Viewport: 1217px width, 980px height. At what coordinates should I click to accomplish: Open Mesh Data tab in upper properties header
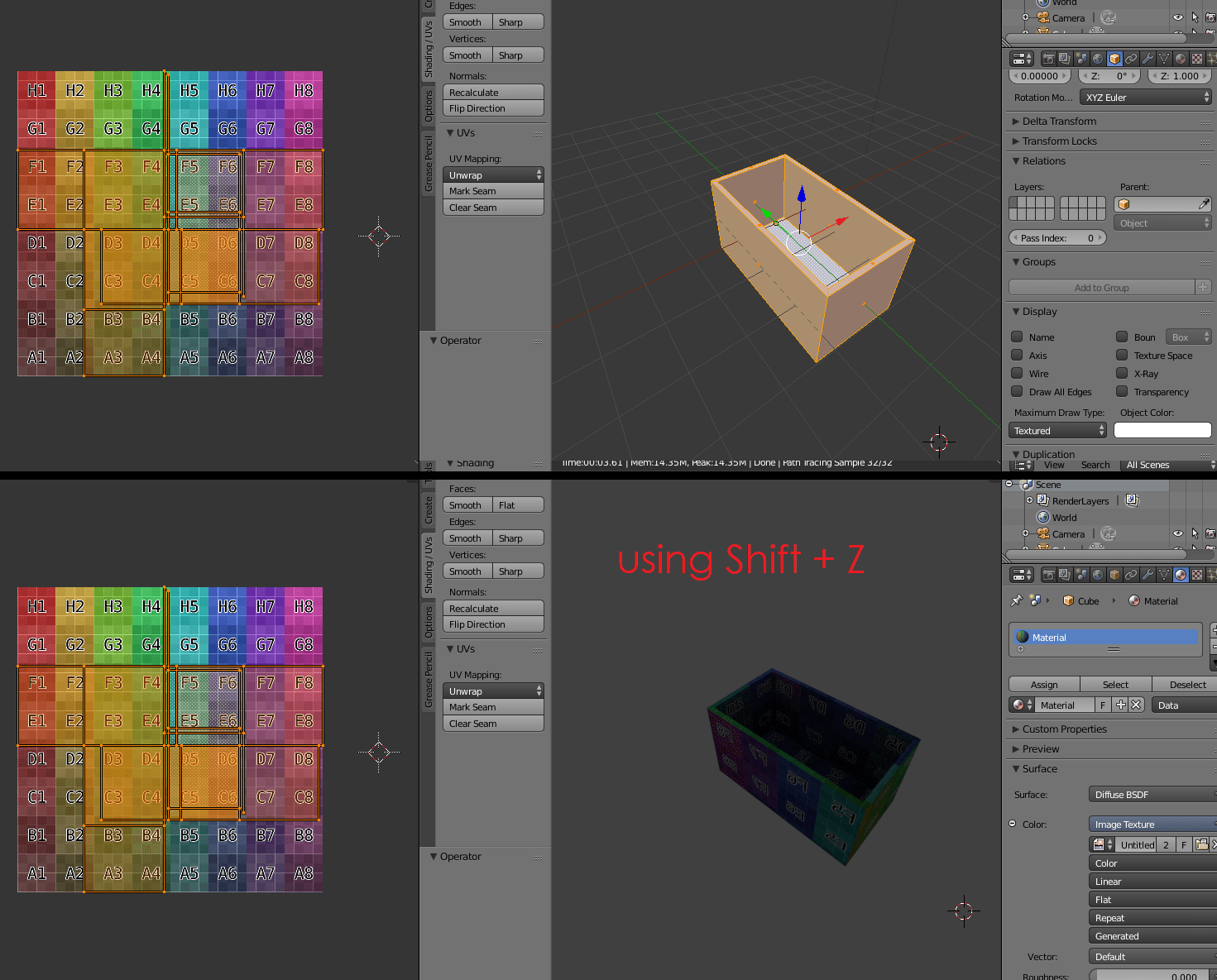(x=1164, y=59)
